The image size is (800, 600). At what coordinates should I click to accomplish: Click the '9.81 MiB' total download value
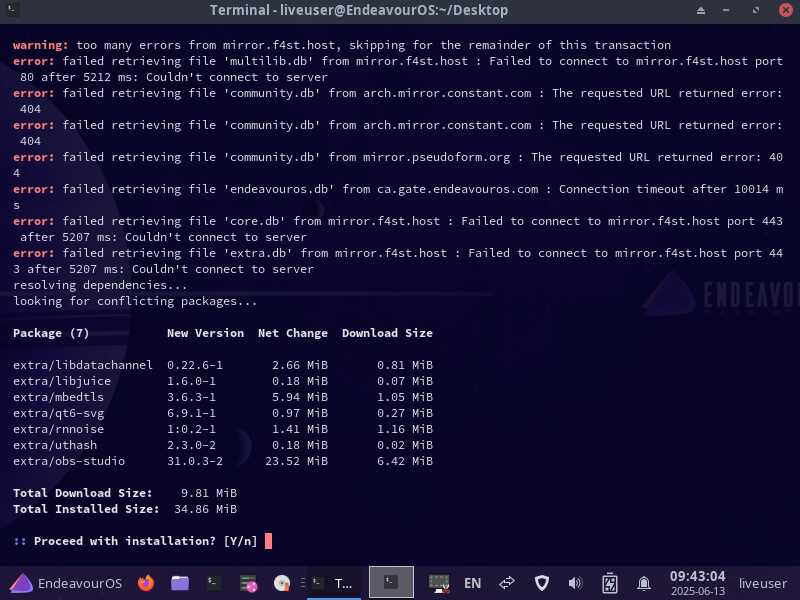209,493
